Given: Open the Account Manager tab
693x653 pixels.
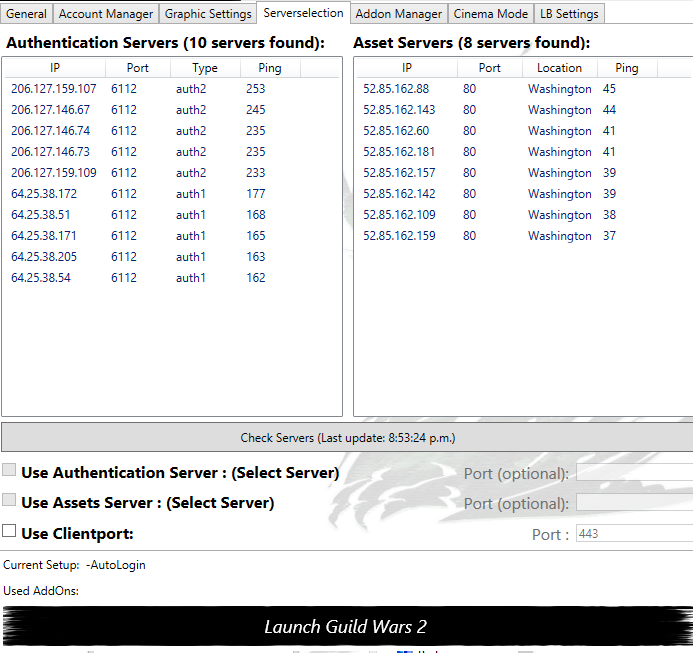Looking at the screenshot, I should click(106, 14).
